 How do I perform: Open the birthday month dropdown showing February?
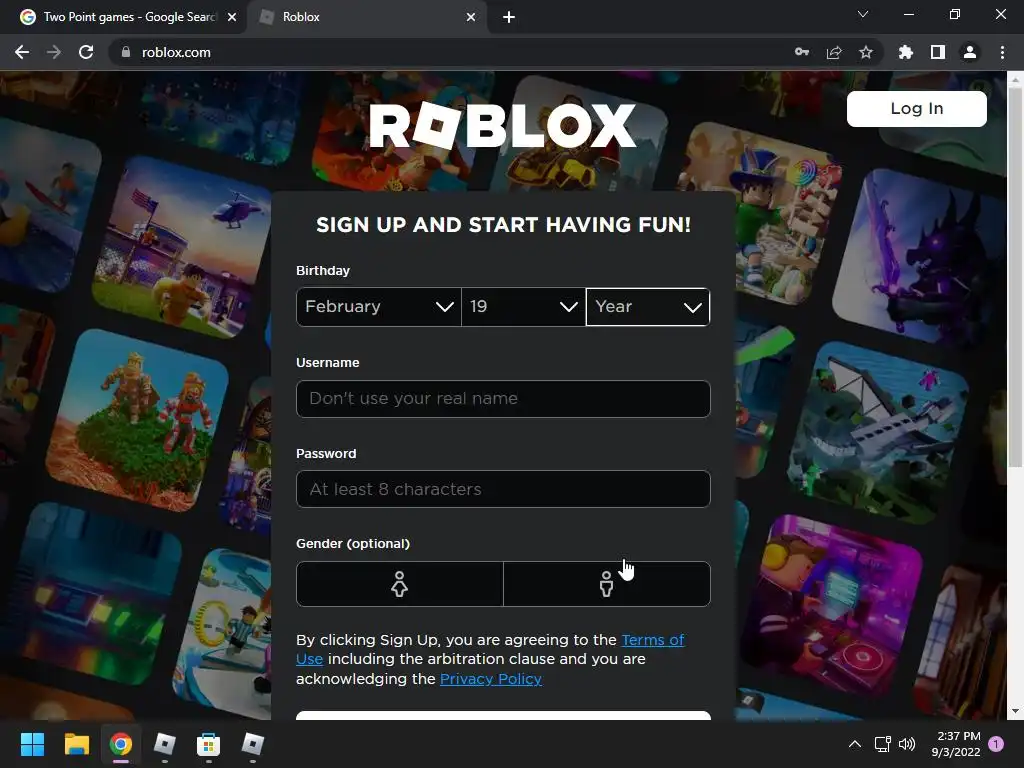click(x=379, y=307)
